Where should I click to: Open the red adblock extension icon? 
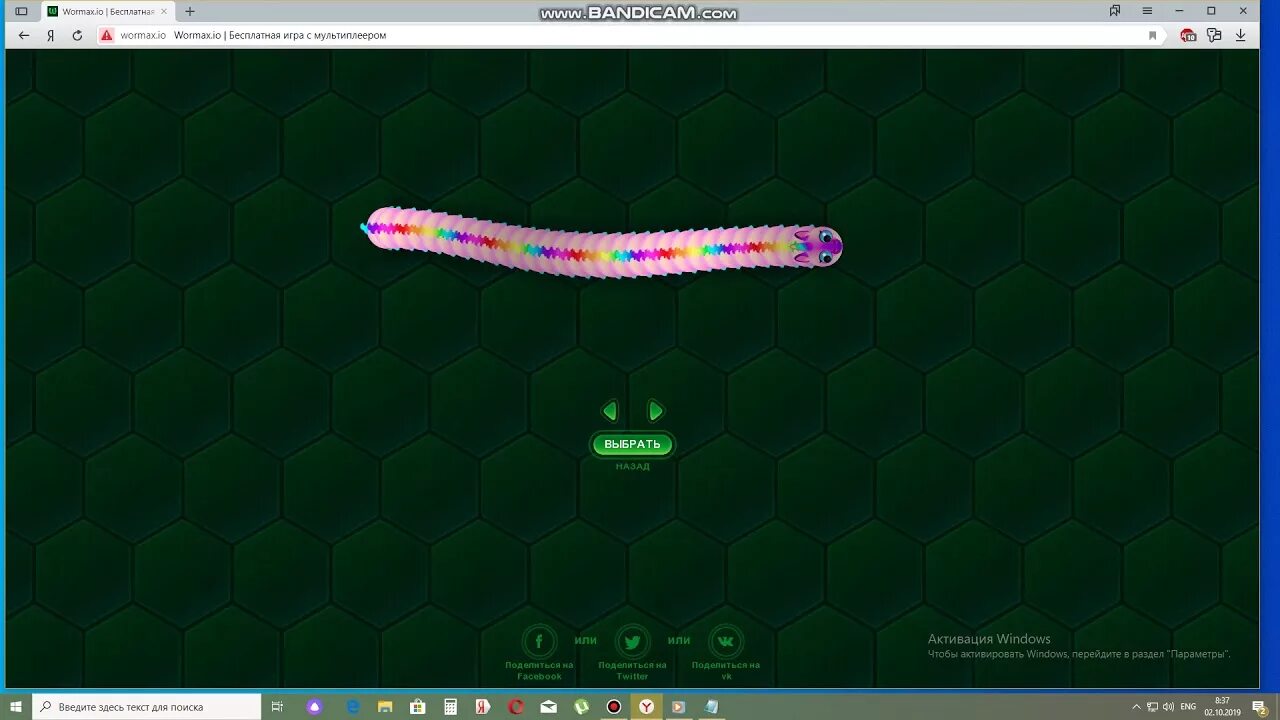click(1188, 35)
